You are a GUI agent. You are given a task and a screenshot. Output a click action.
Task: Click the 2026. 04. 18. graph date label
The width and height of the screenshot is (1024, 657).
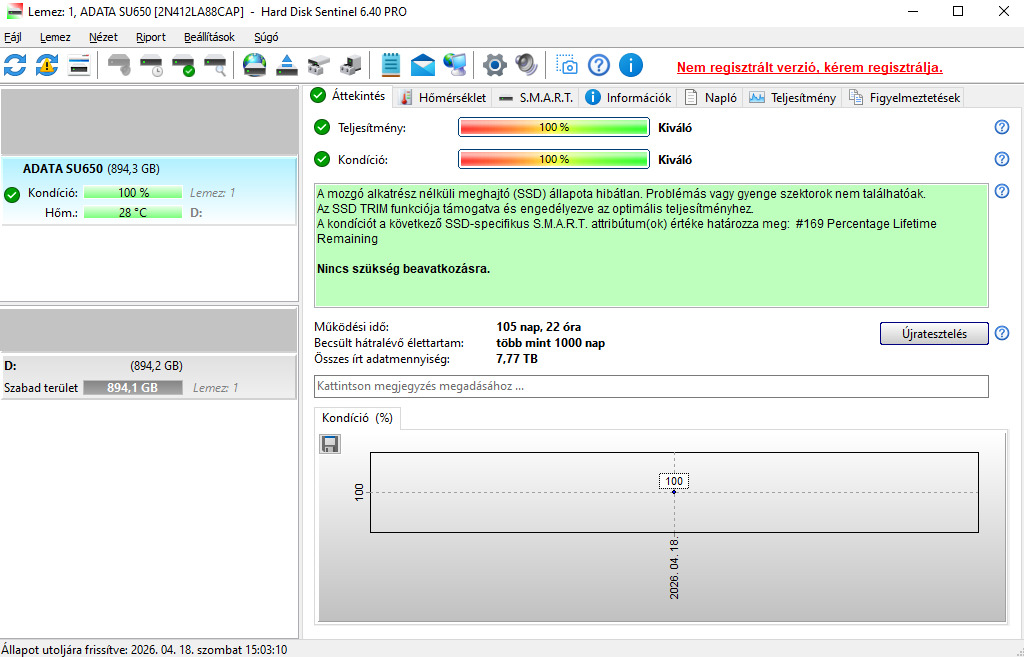(x=675, y=568)
